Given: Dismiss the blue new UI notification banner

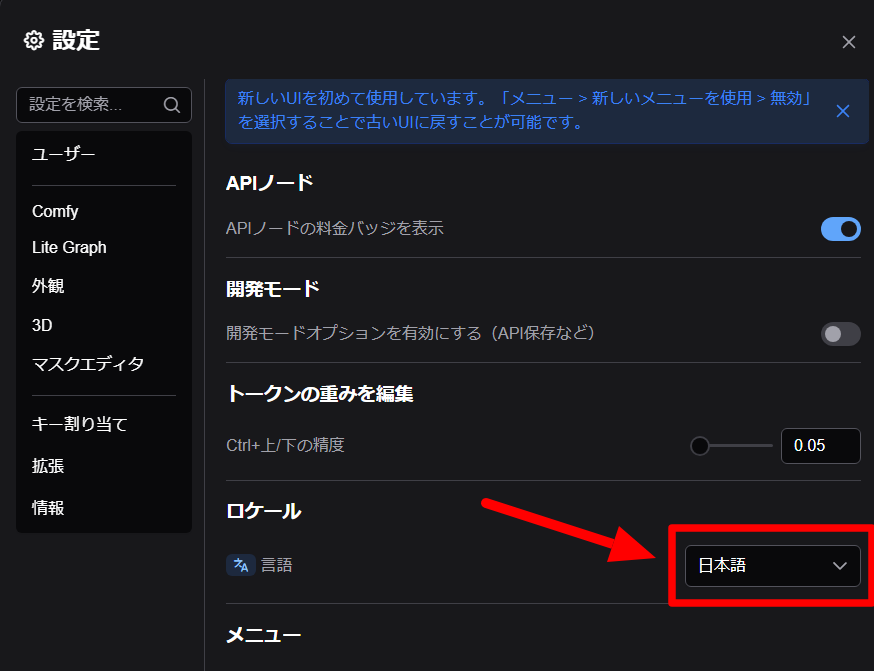Looking at the screenshot, I should [x=842, y=111].
